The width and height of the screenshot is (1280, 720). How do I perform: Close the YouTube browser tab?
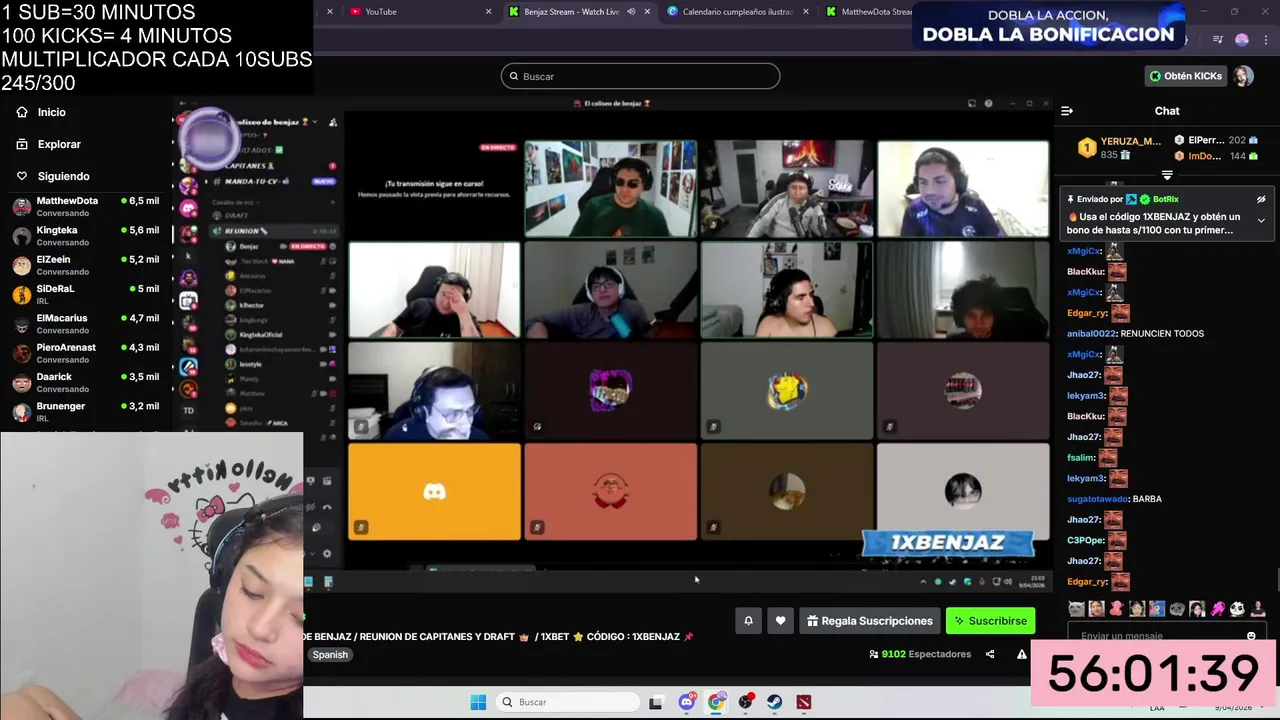pos(488,12)
